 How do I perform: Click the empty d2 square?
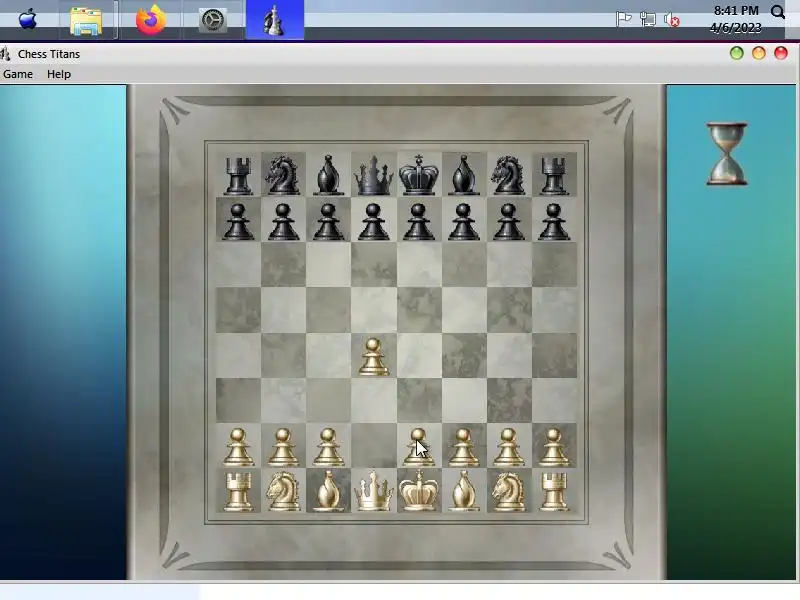(x=373, y=445)
